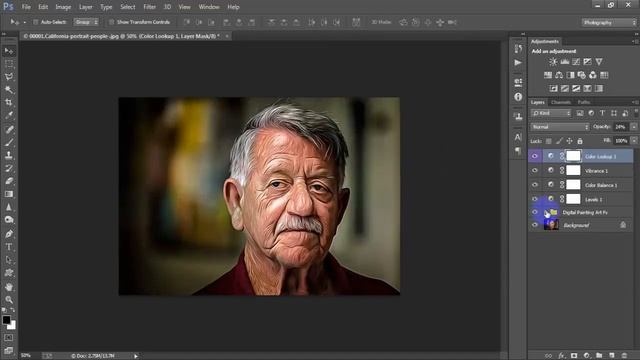
Task: Open the collapsed History panel icon
Action: tap(518, 49)
